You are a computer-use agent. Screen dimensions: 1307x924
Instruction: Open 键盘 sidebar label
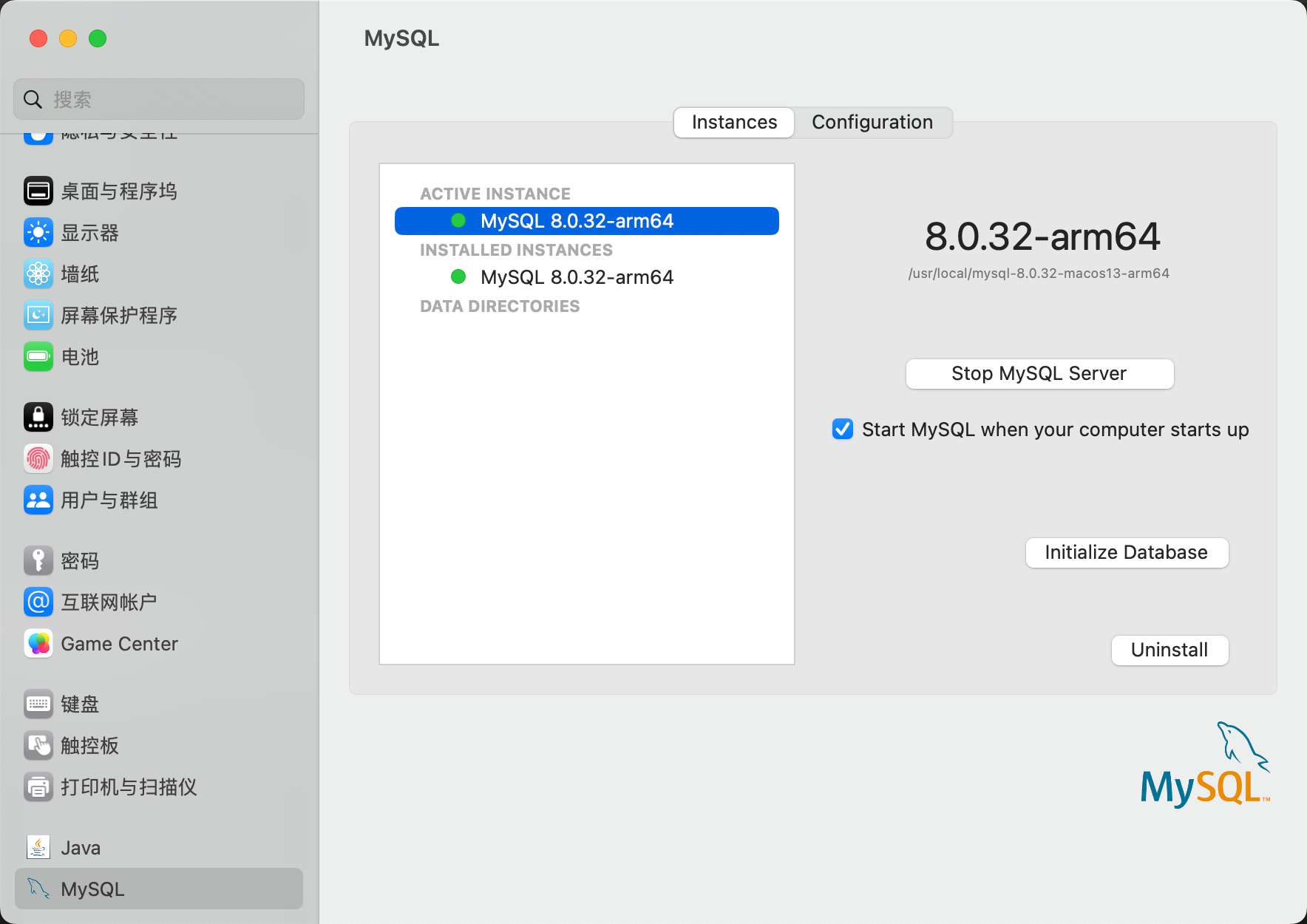tap(80, 704)
